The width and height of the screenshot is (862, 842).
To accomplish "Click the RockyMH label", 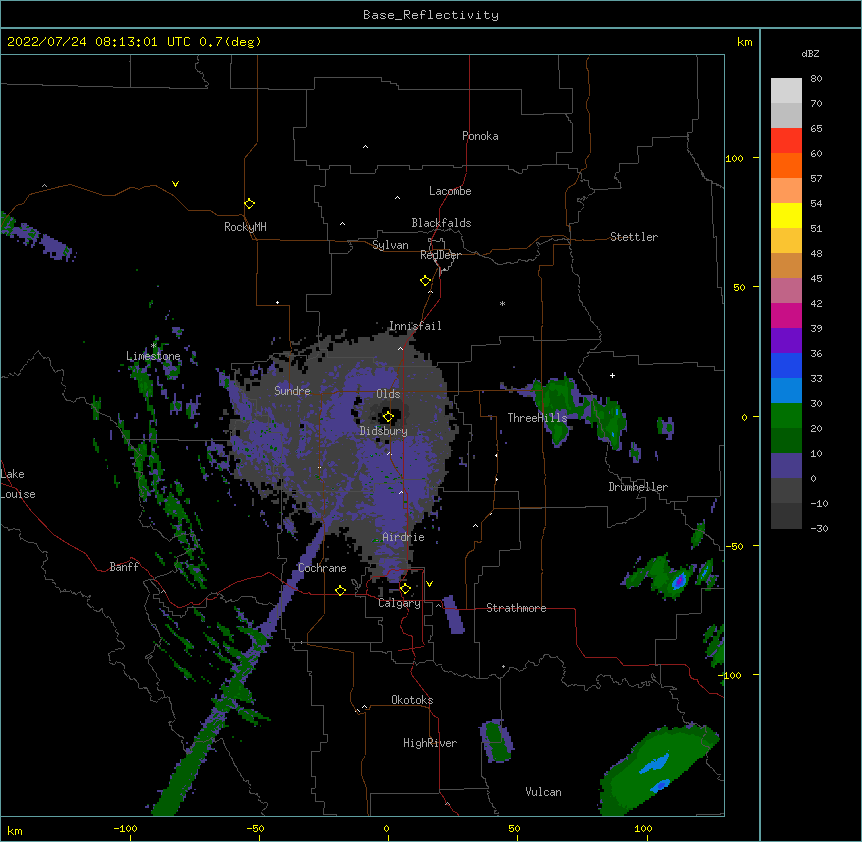I will tap(245, 227).
